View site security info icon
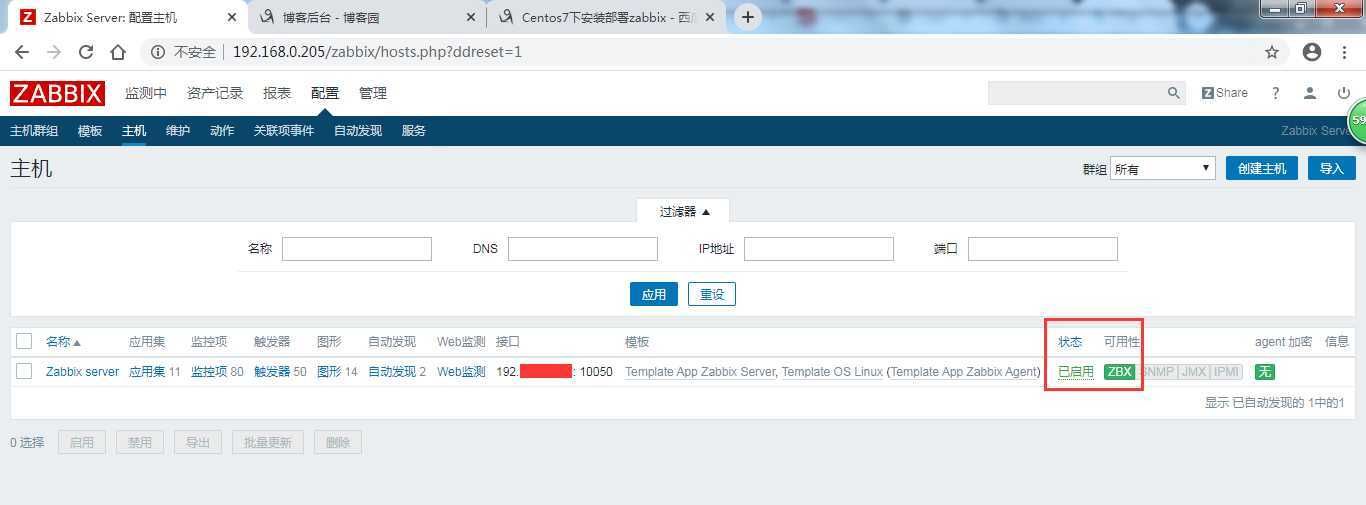1366x505 pixels. tap(158, 52)
